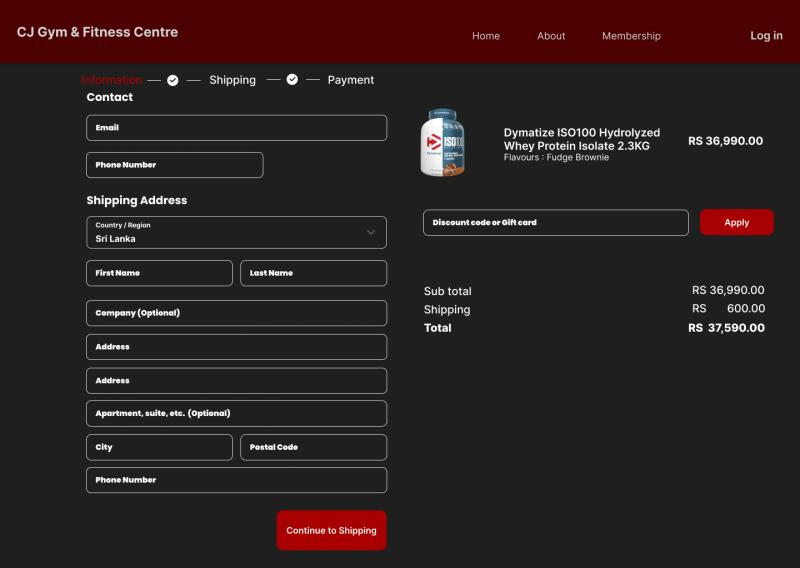The width and height of the screenshot is (800, 568).
Task: Click the Apply discount button
Action: click(x=736, y=222)
